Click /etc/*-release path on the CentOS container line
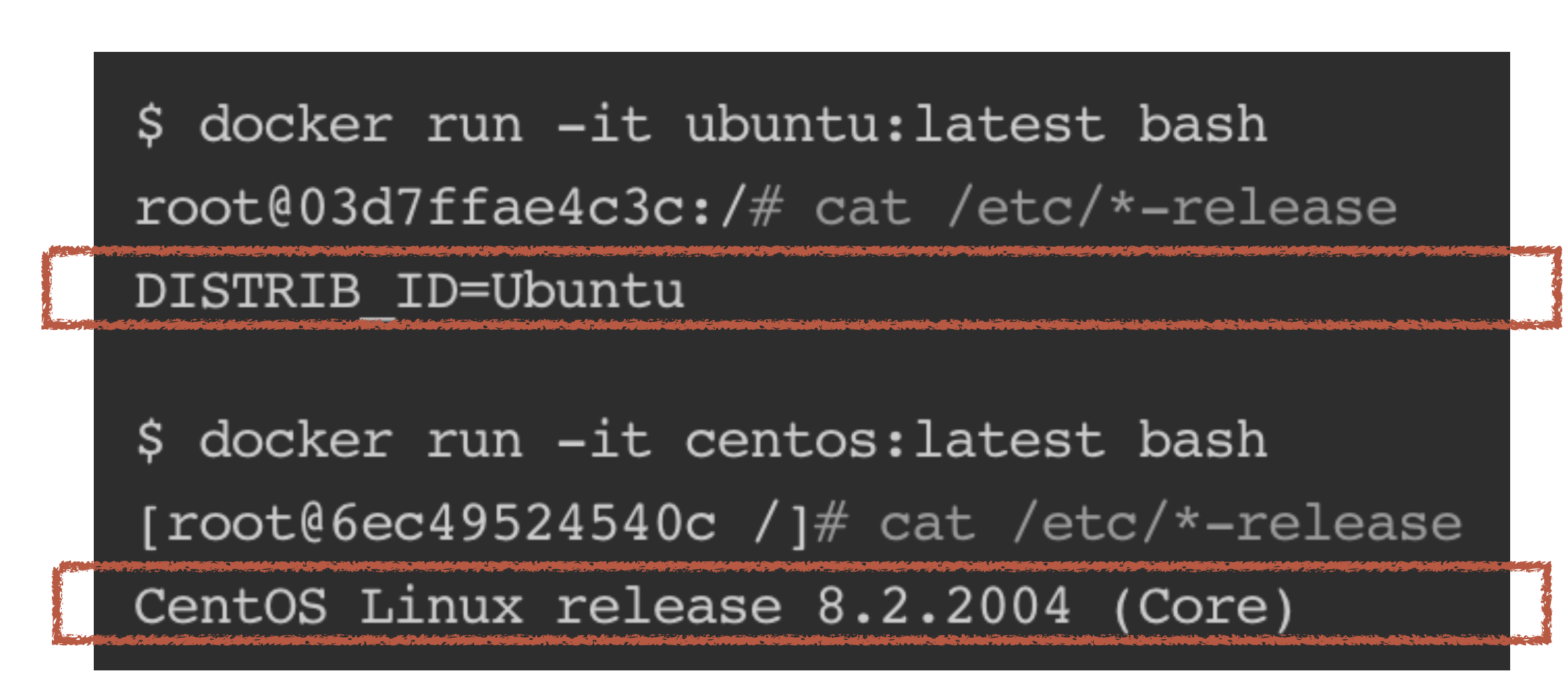The height and width of the screenshot is (697, 1568). click(1238, 524)
